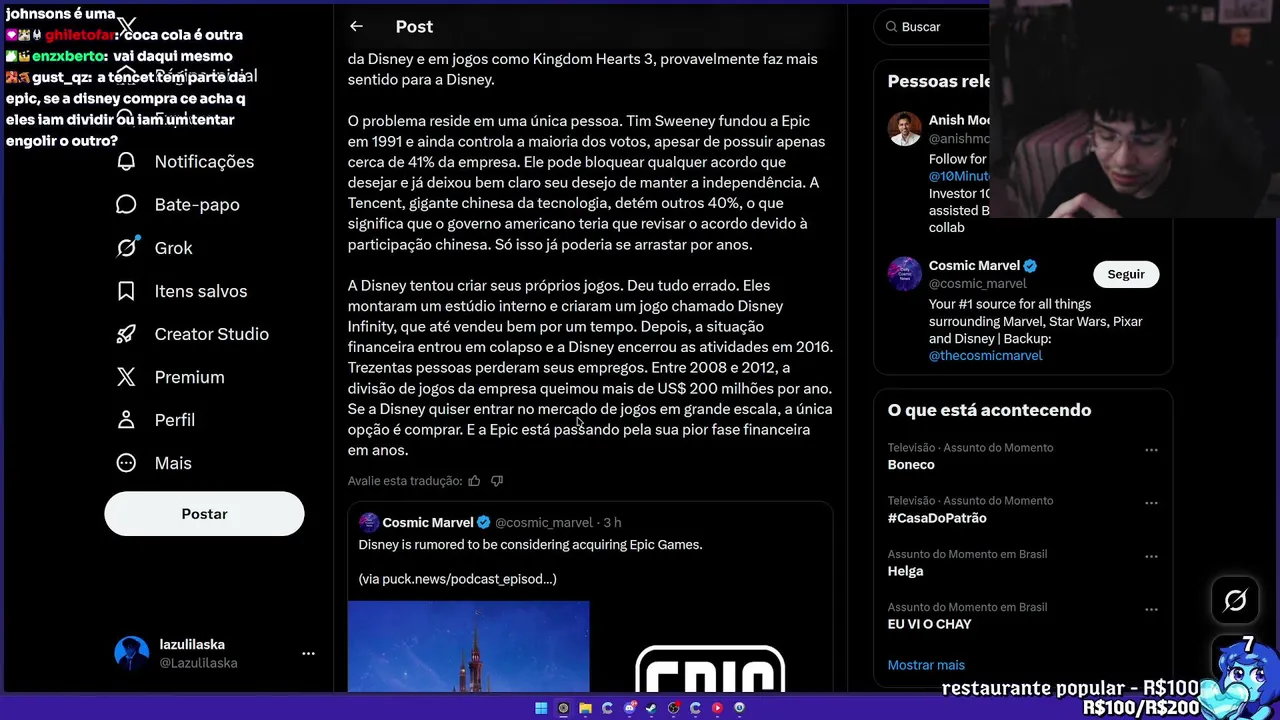Go back using the Post arrow
The height and width of the screenshot is (720, 1280).
click(356, 26)
